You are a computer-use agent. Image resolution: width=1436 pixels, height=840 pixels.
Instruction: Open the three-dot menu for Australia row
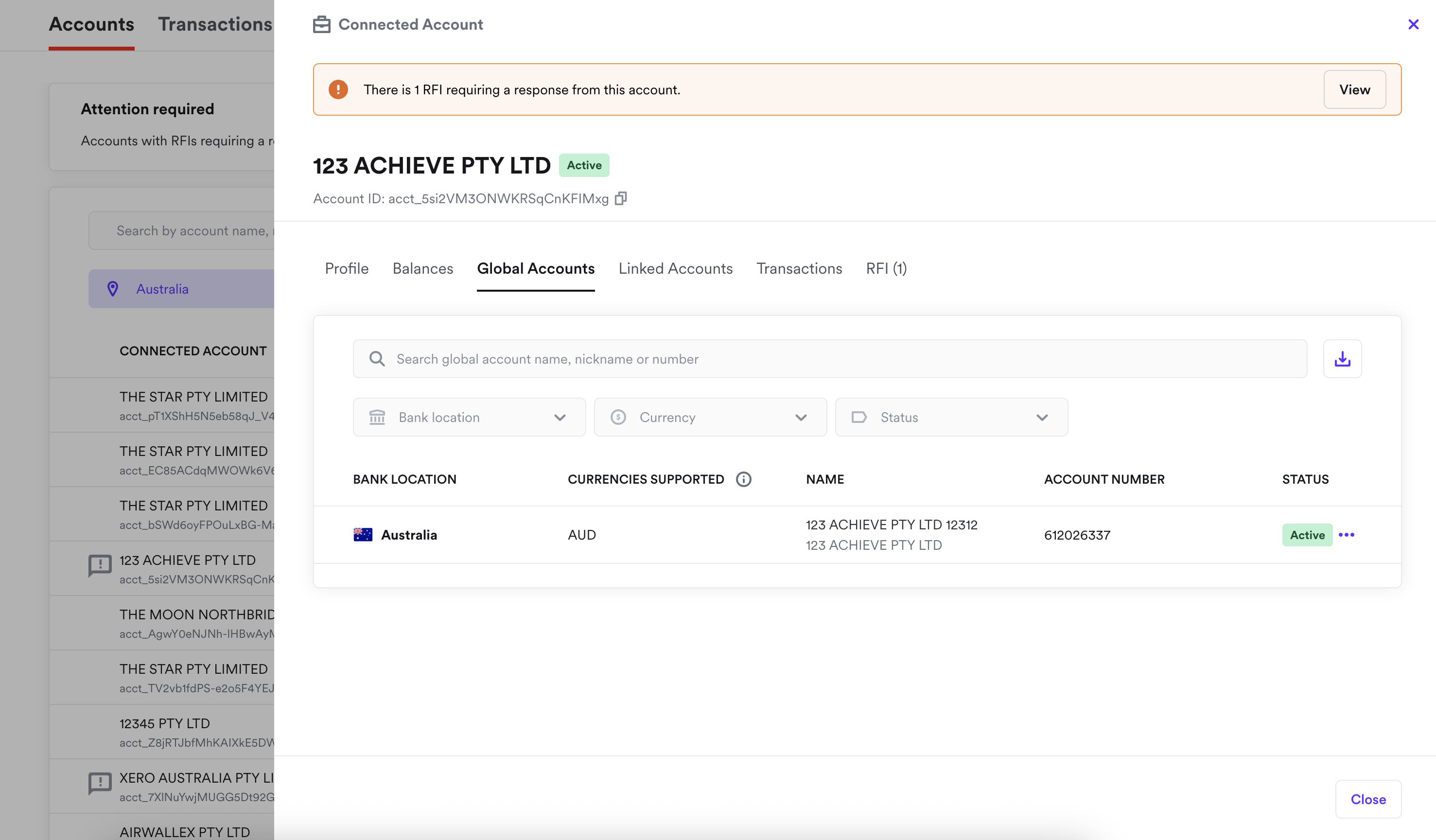click(1347, 535)
